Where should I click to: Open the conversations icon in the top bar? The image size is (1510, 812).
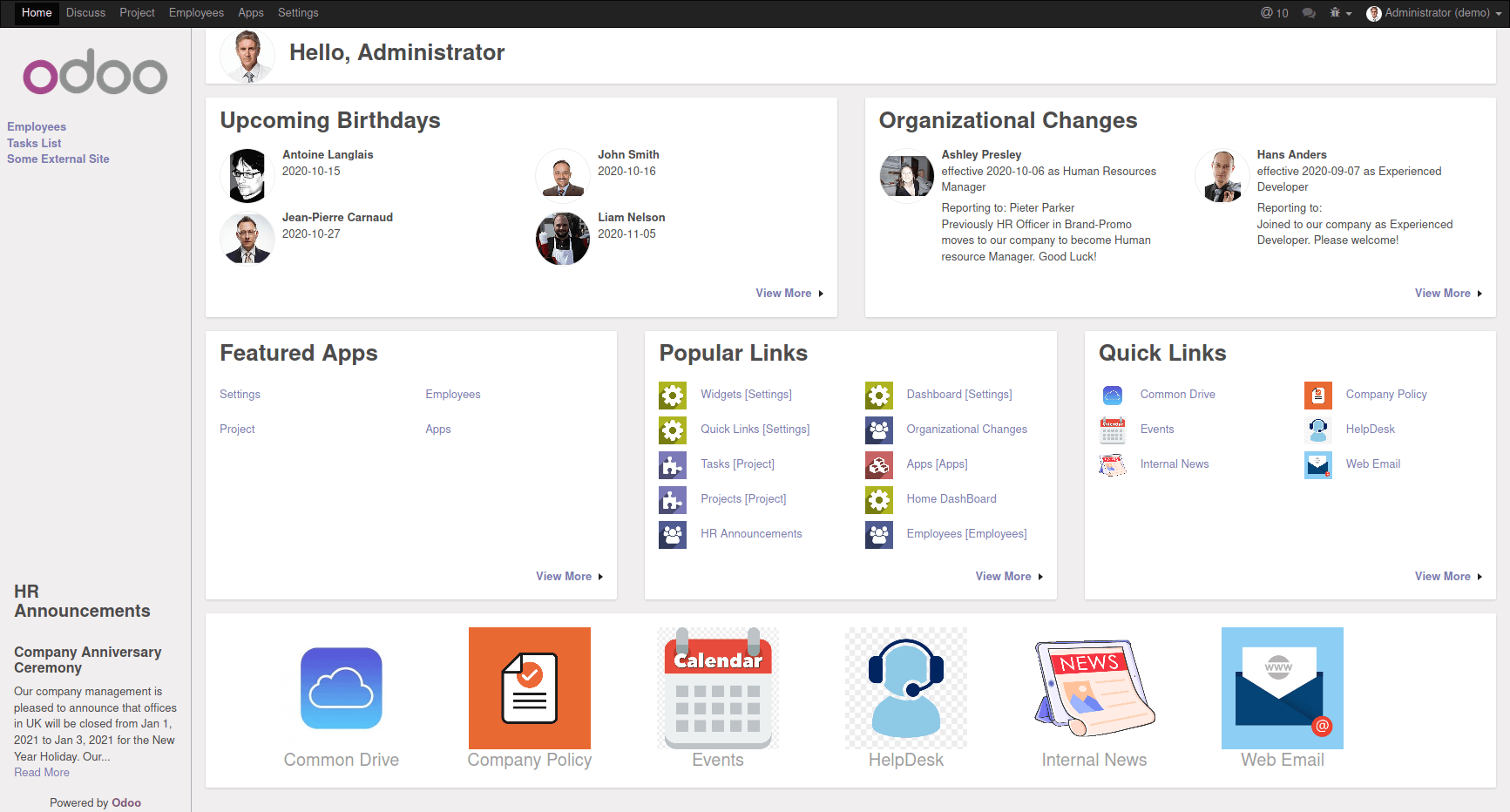click(x=1309, y=13)
